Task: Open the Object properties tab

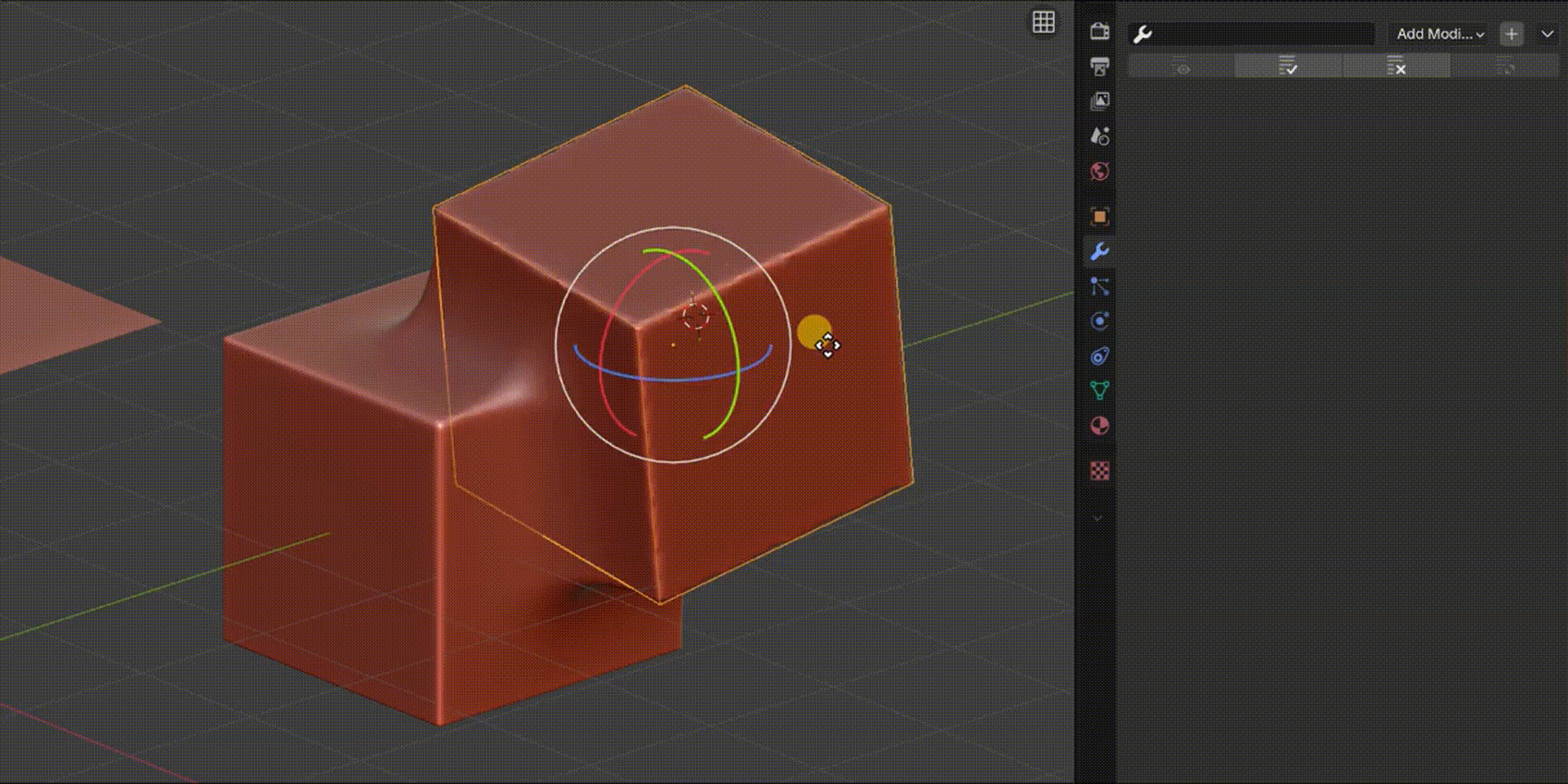Action: point(1099,216)
